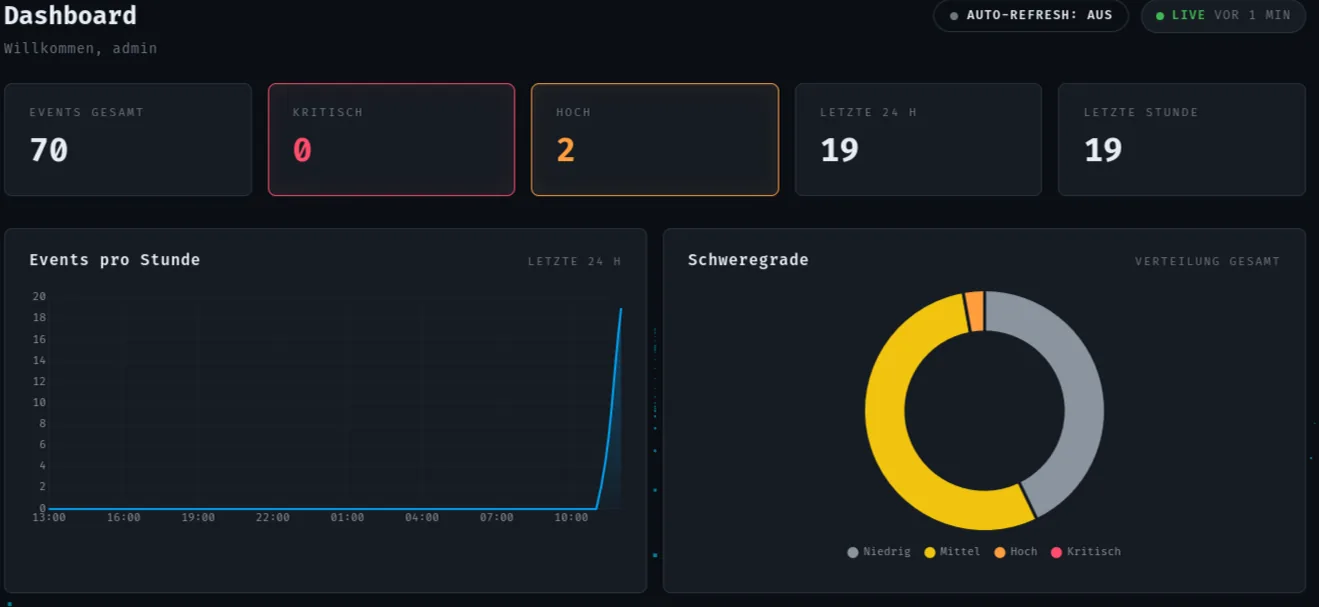Click the 'Schweregrade' chart title
The height and width of the screenshot is (607, 1319).
coord(748,260)
